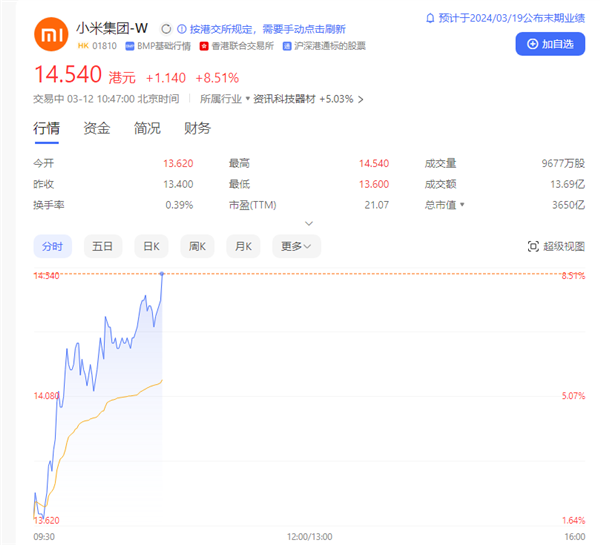Screen dimensions: 600x545
Task: Click the latest price point marker on chart
Action: point(162,273)
